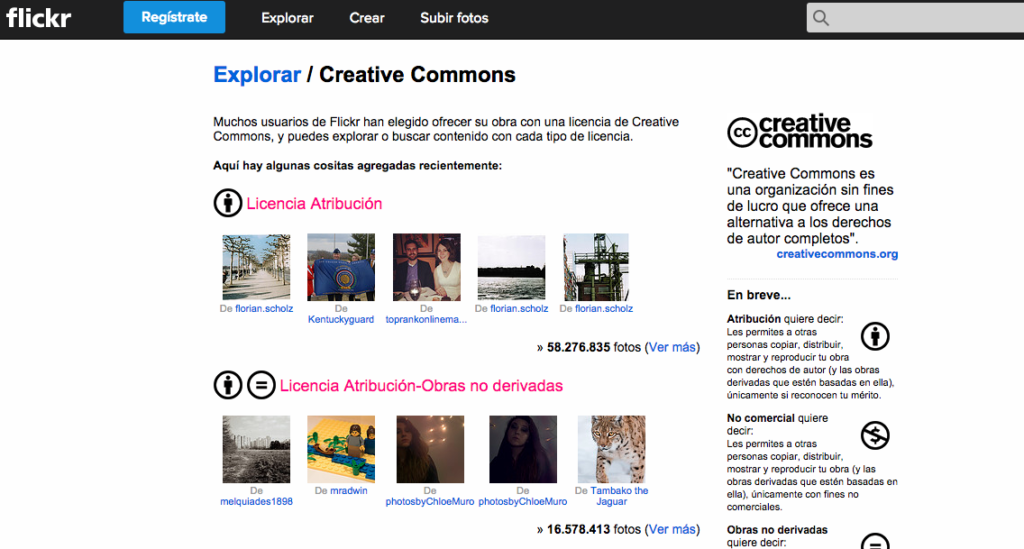Click the 'Obras no derivadas' bold term

coord(777,529)
